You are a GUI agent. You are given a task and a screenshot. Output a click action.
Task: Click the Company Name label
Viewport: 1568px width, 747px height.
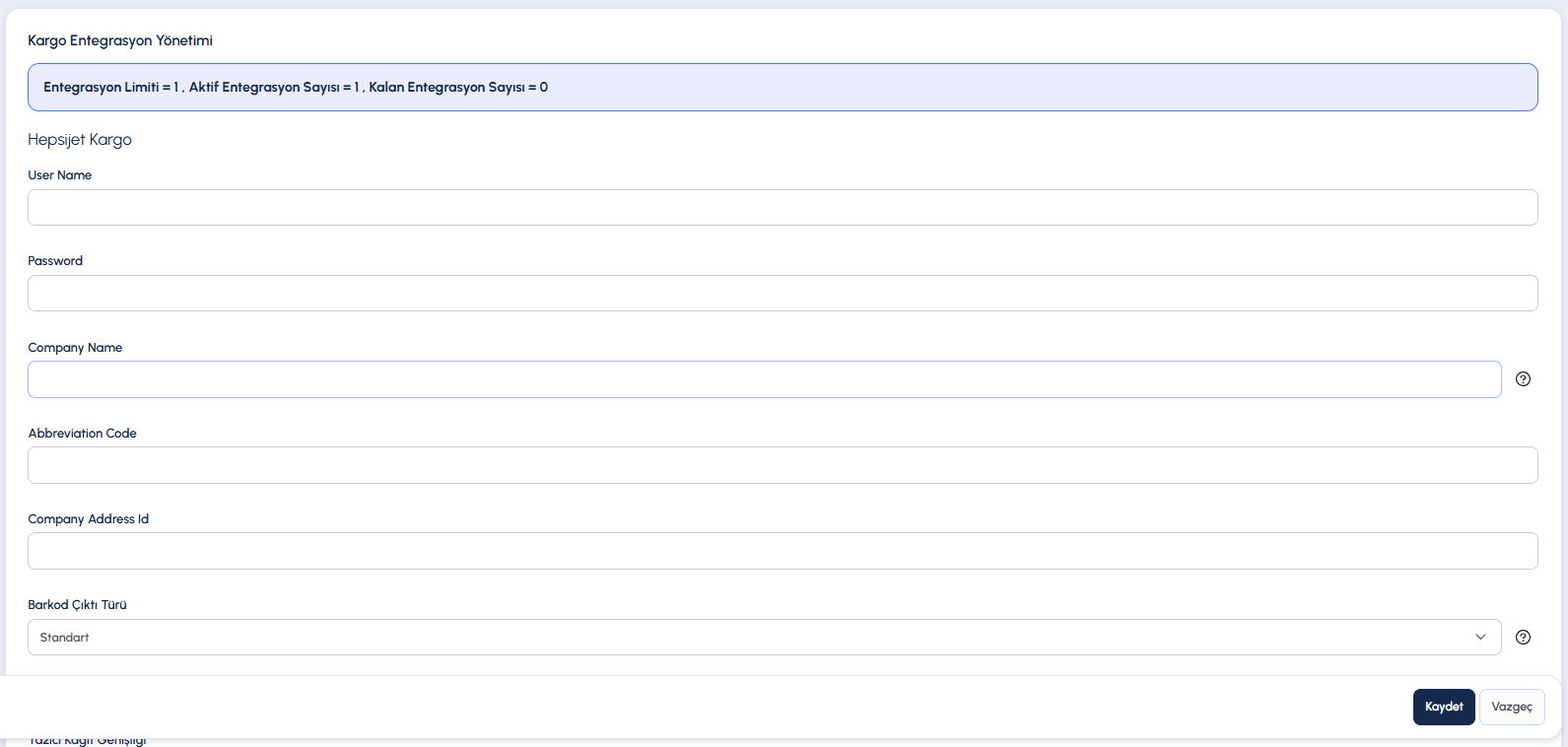[x=75, y=348]
